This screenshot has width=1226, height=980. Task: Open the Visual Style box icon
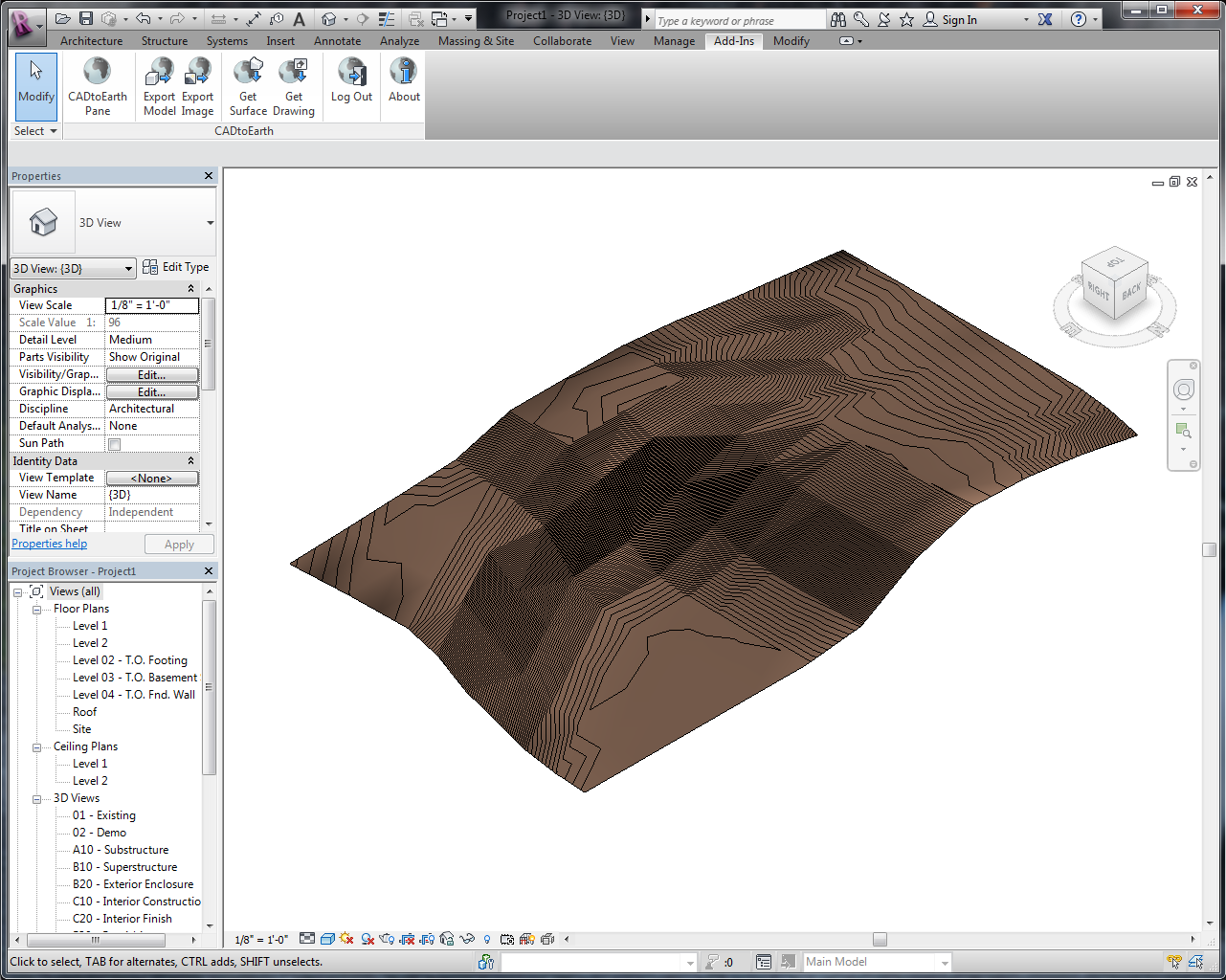[x=327, y=939]
